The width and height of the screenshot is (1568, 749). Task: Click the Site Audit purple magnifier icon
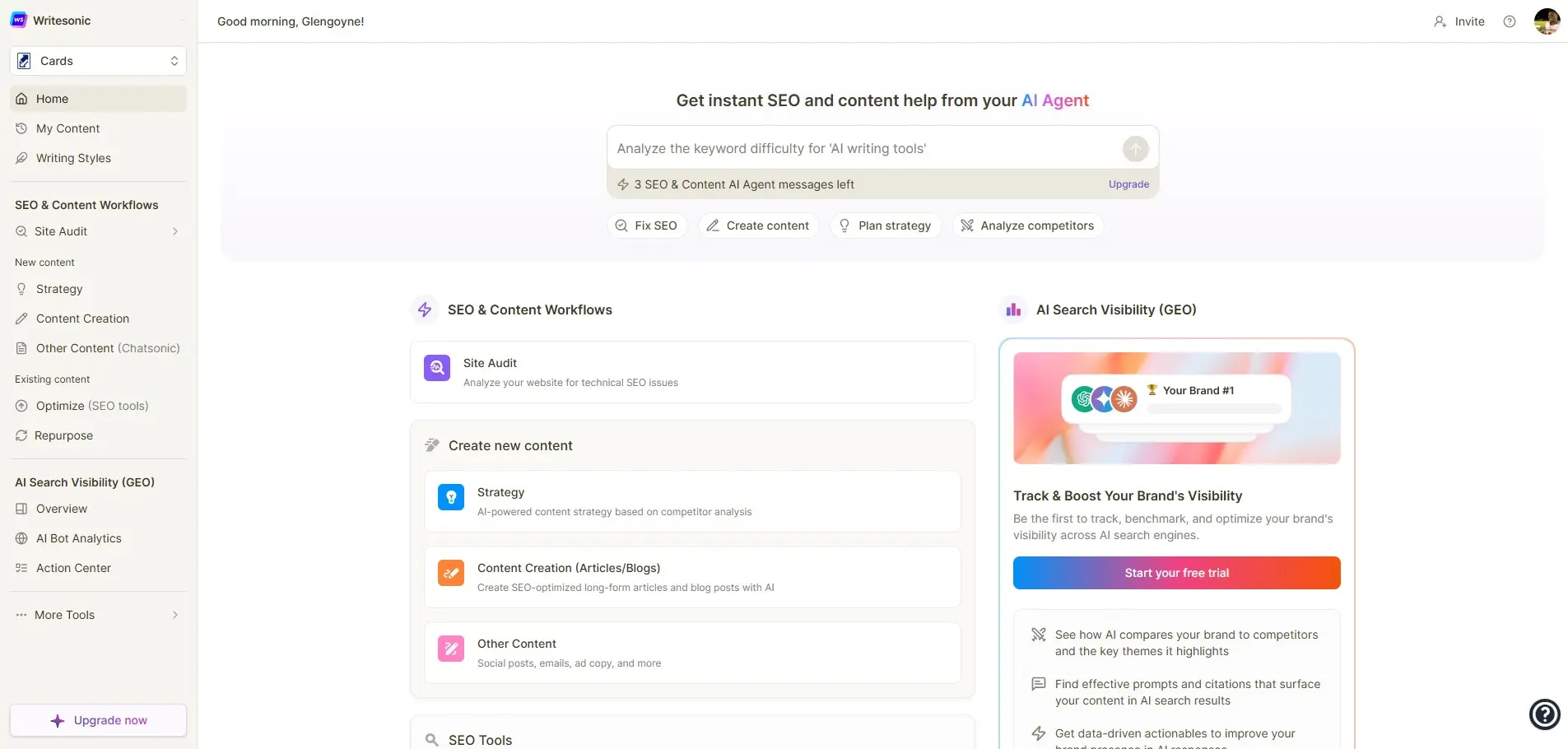click(x=437, y=368)
